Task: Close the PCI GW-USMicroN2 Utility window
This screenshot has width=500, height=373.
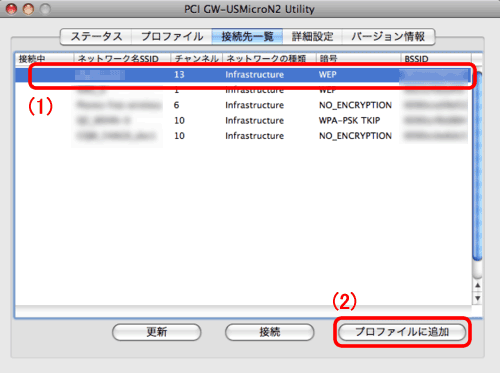Action: (12, 9)
